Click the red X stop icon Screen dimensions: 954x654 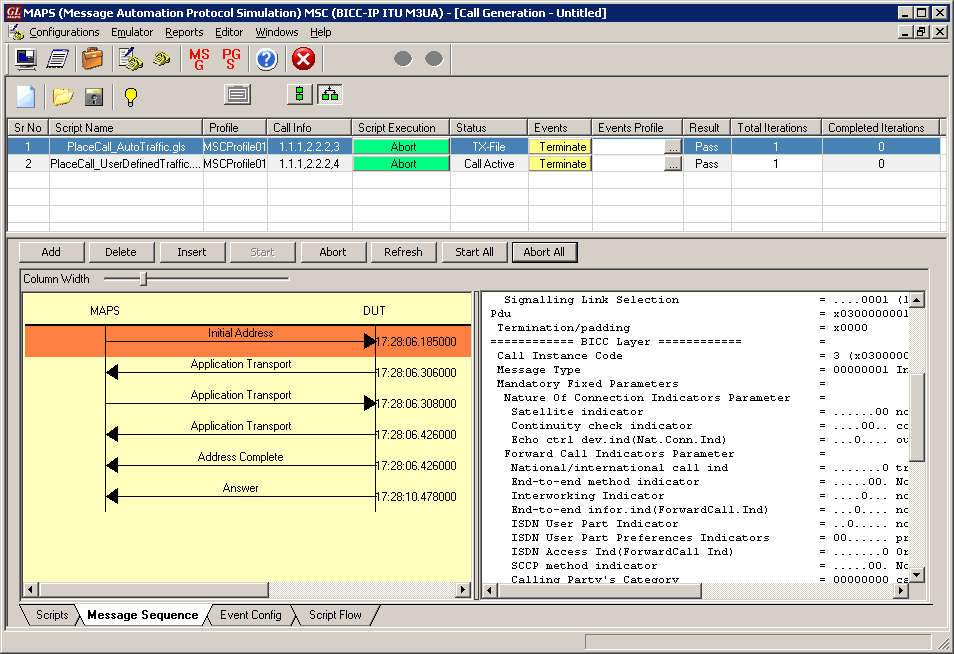303,59
